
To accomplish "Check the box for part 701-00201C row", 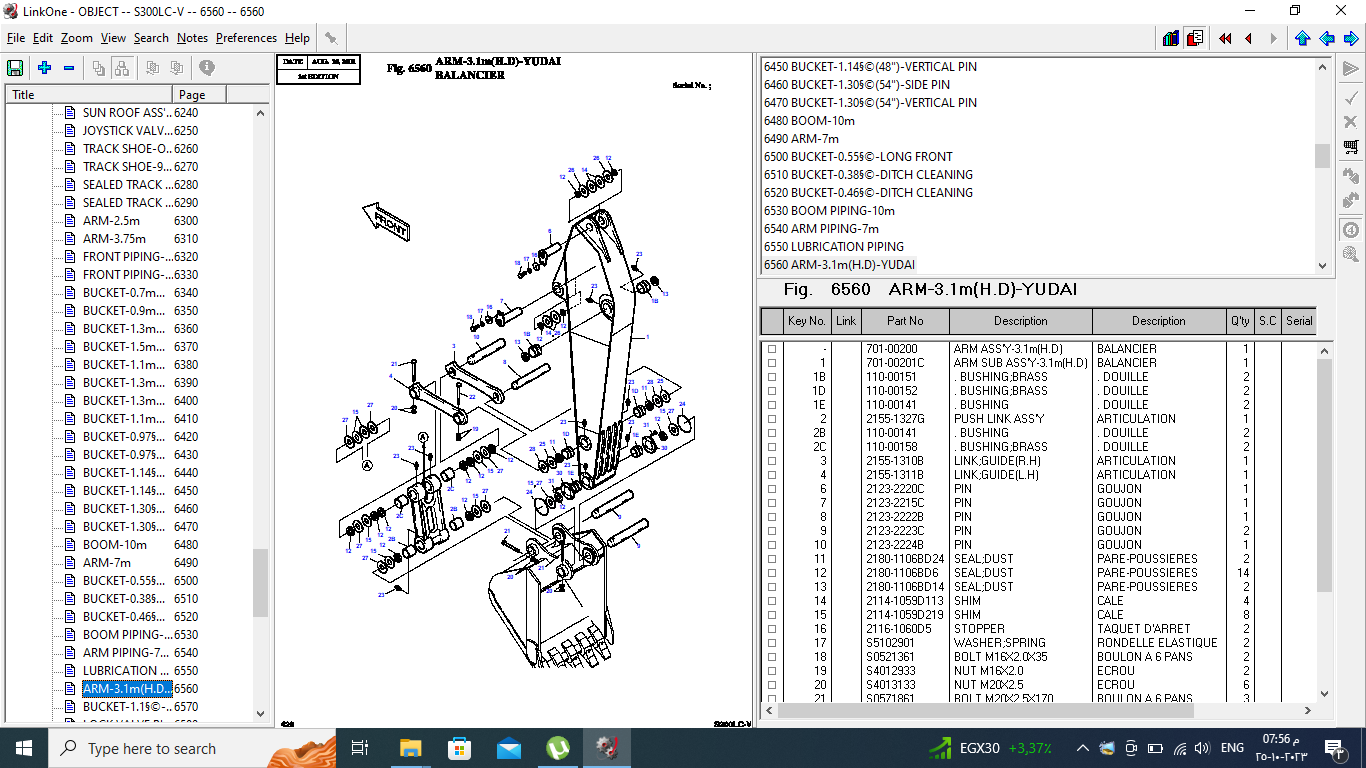I will click(x=772, y=363).
